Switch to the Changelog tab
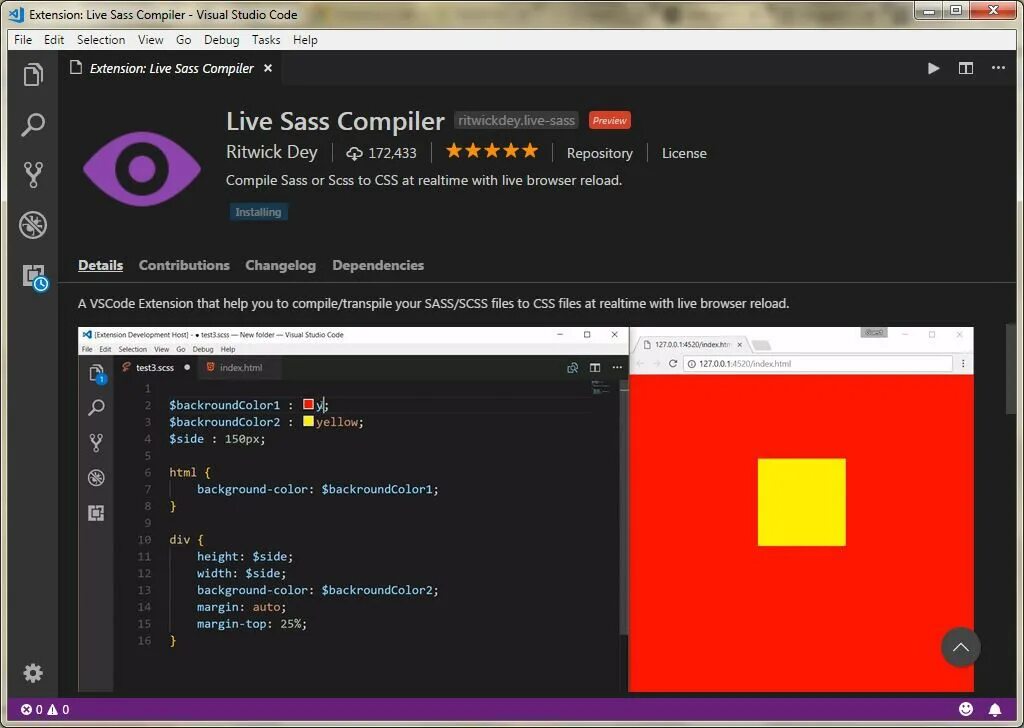The height and width of the screenshot is (728, 1024). click(x=281, y=265)
